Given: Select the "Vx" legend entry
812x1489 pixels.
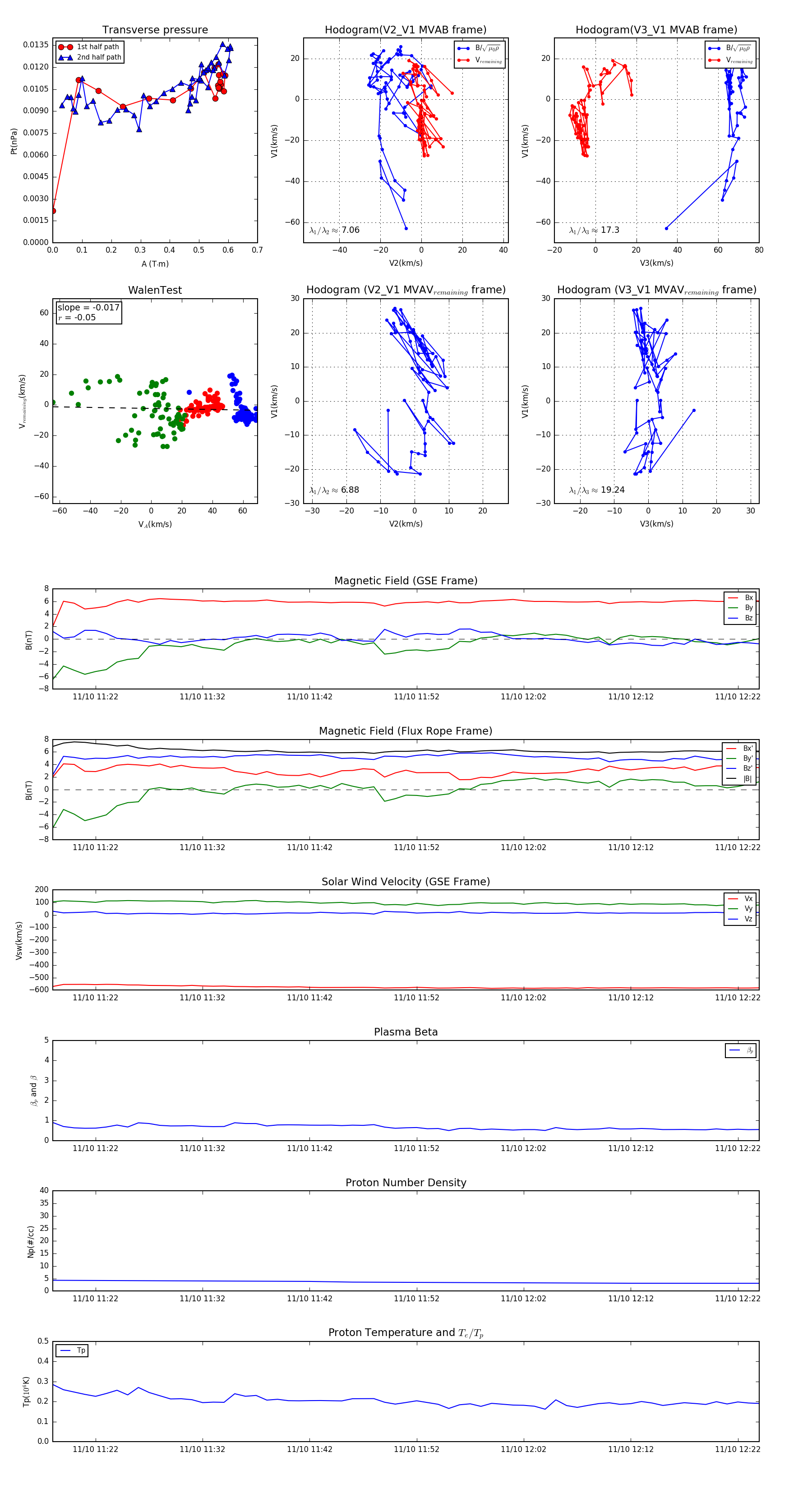Looking at the screenshot, I should [x=740, y=899].
